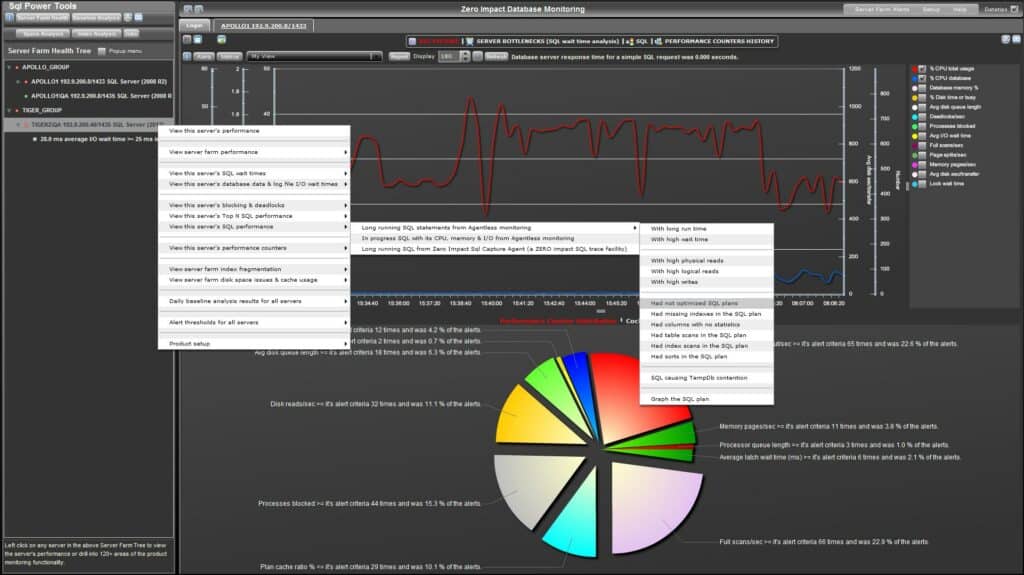Enable Deadlocks/sec legend checkbox
1024x575 pixels.
tap(922, 116)
